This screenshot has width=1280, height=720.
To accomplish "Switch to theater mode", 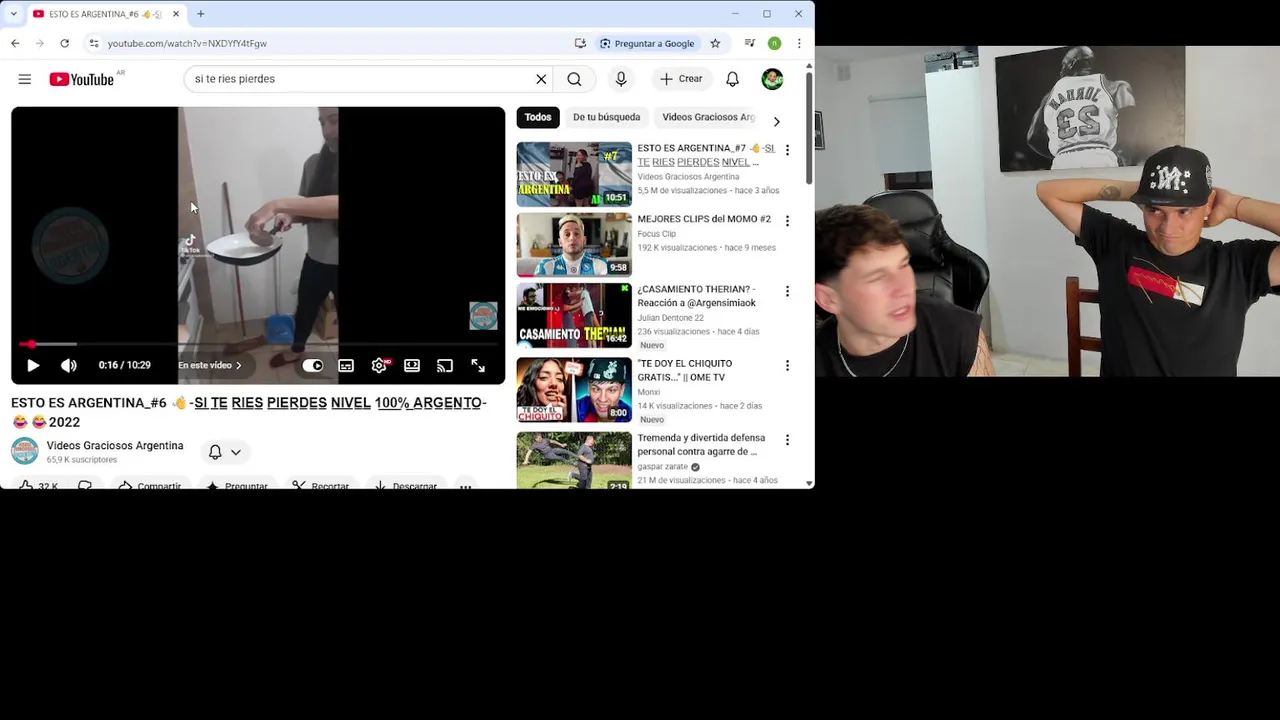I will 412,366.
